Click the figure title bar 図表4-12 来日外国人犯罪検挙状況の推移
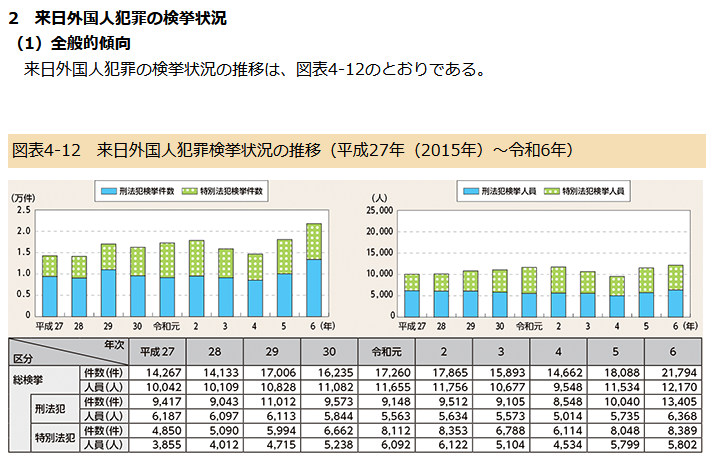Image resolution: width=706 pixels, height=459 pixels. 357,150
